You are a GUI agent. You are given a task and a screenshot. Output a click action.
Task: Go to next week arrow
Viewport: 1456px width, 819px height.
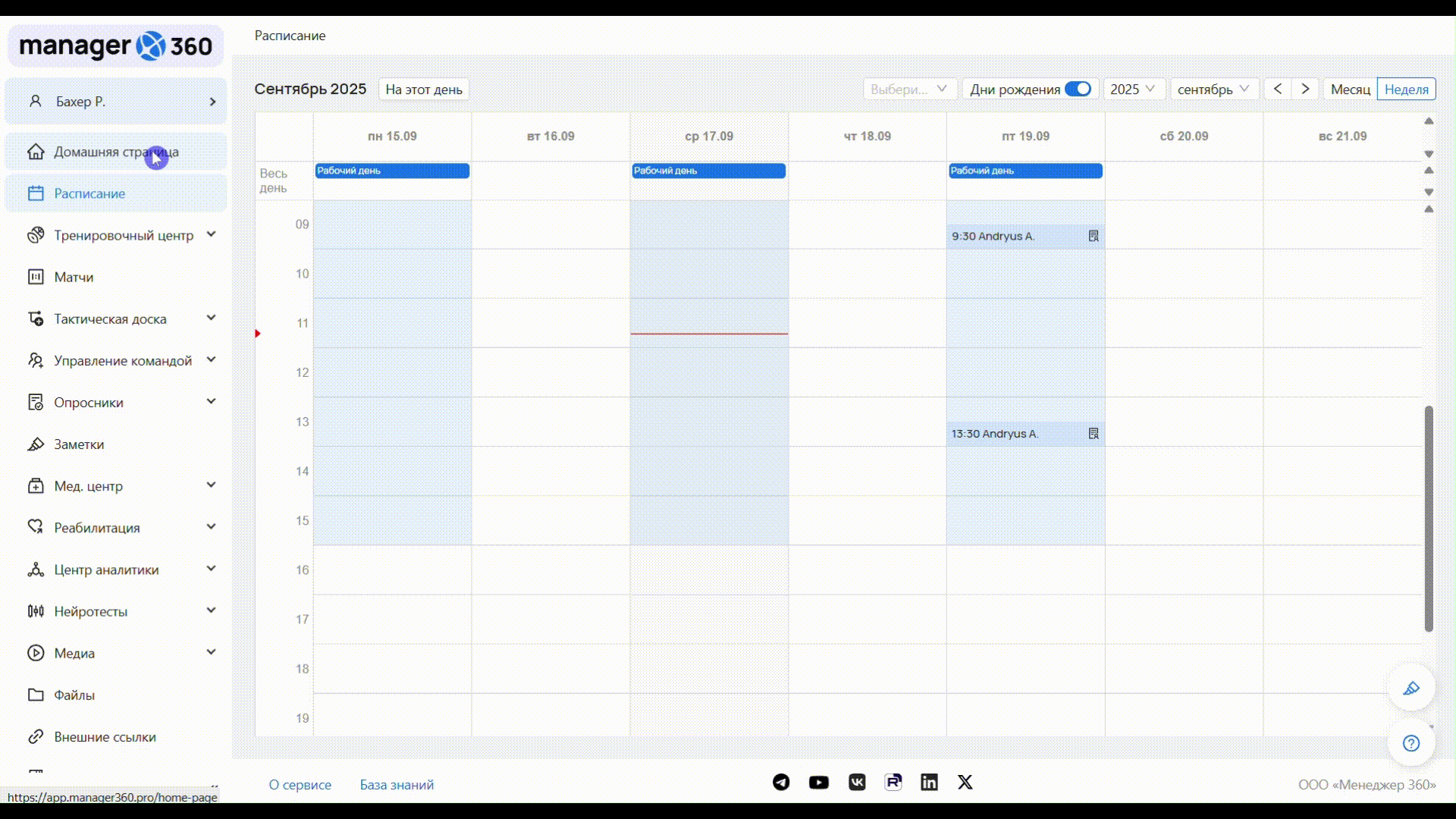1305,89
